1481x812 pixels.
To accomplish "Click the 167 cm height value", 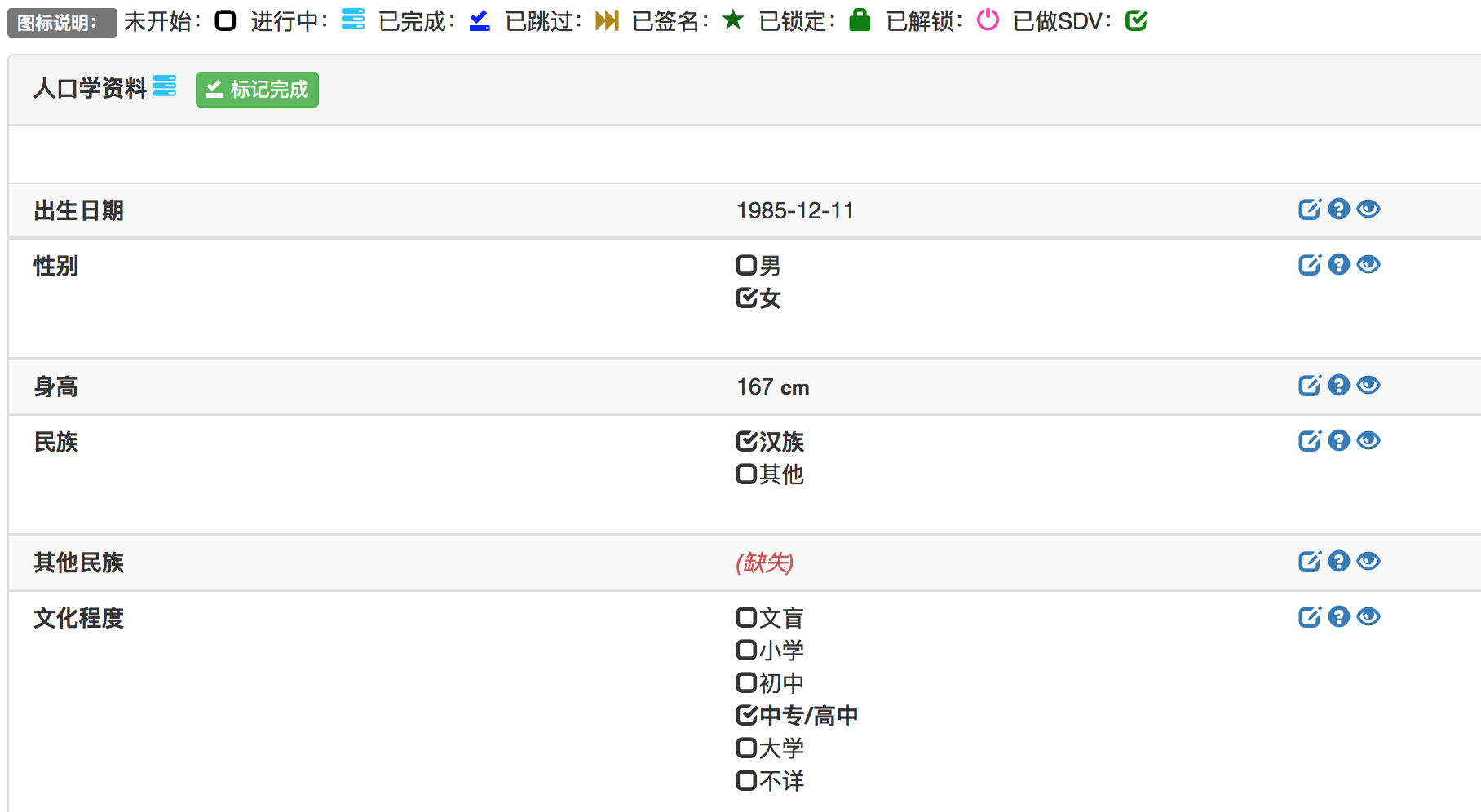I will click(772, 387).
